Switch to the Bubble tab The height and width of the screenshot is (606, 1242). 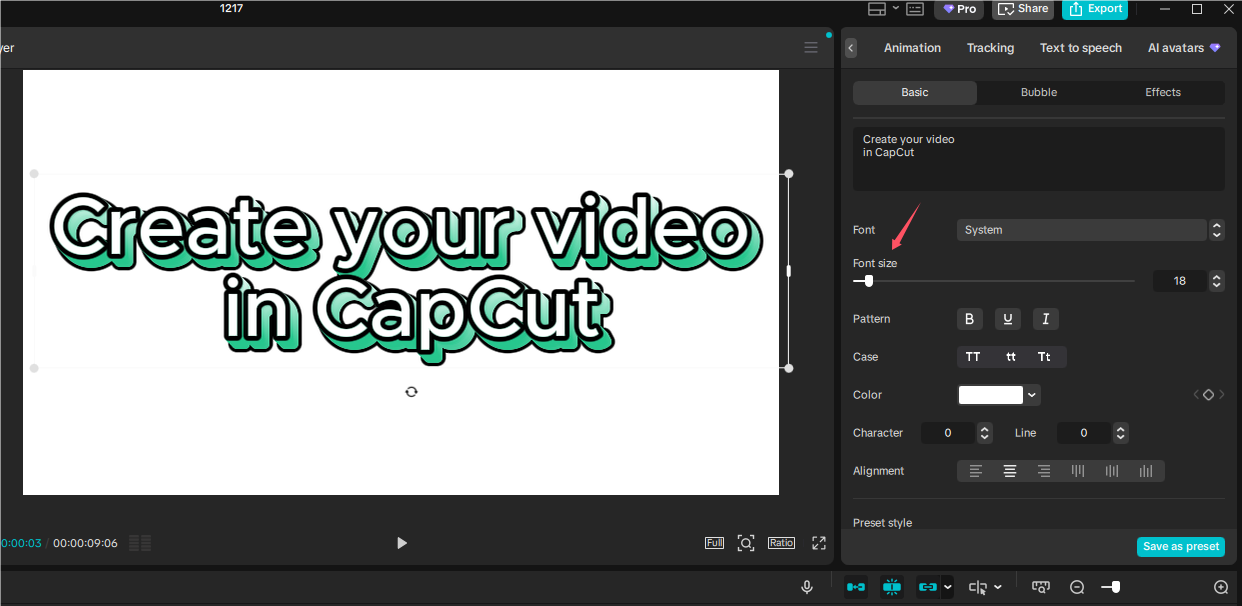click(x=1038, y=92)
